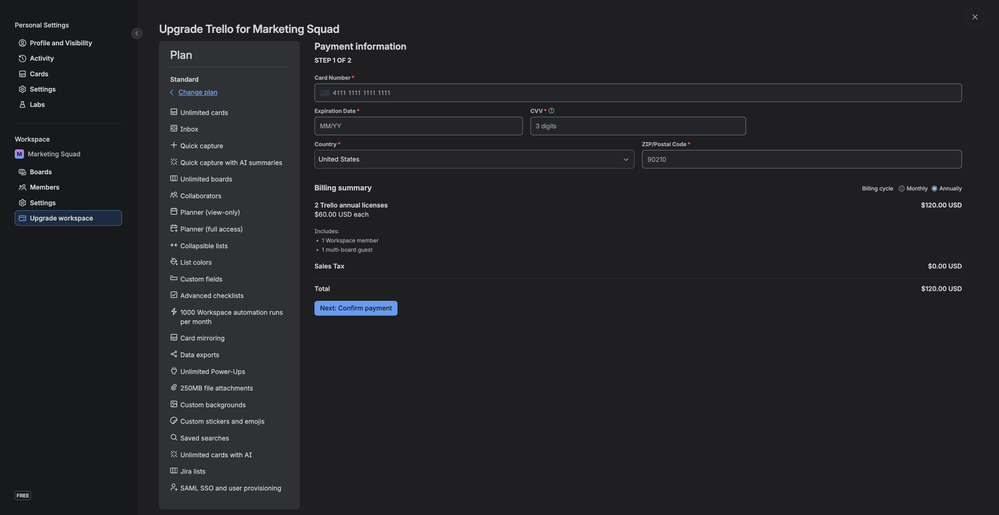
Task: Click the CVV help question-mark icon
Action: (x=551, y=111)
